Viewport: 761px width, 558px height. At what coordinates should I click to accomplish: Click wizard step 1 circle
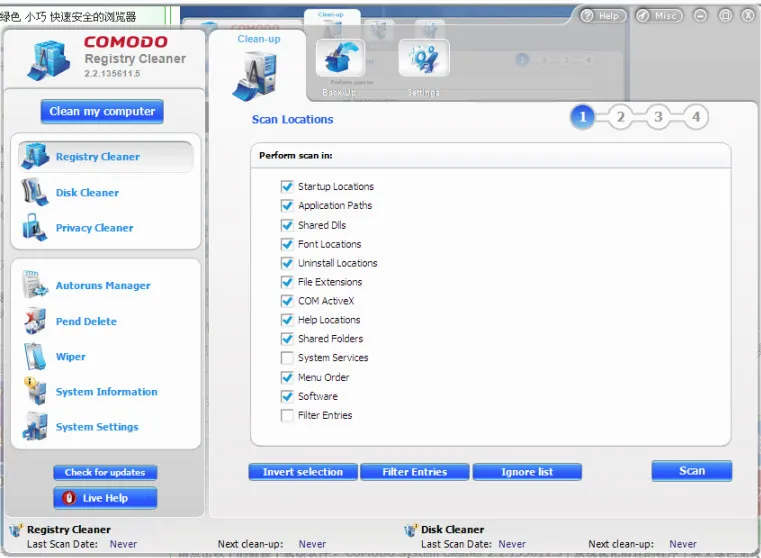coord(583,117)
